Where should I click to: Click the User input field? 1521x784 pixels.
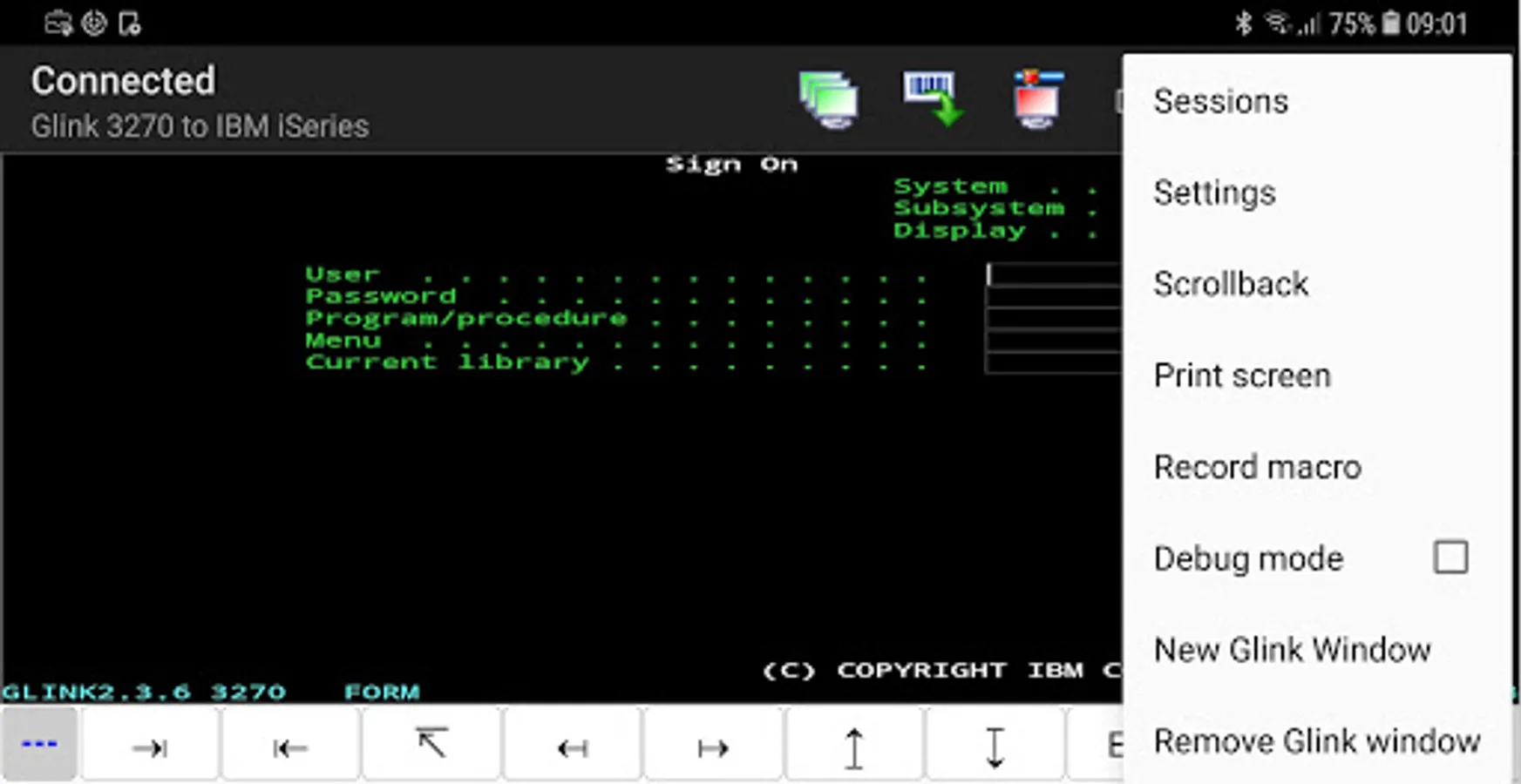coord(1054,274)
